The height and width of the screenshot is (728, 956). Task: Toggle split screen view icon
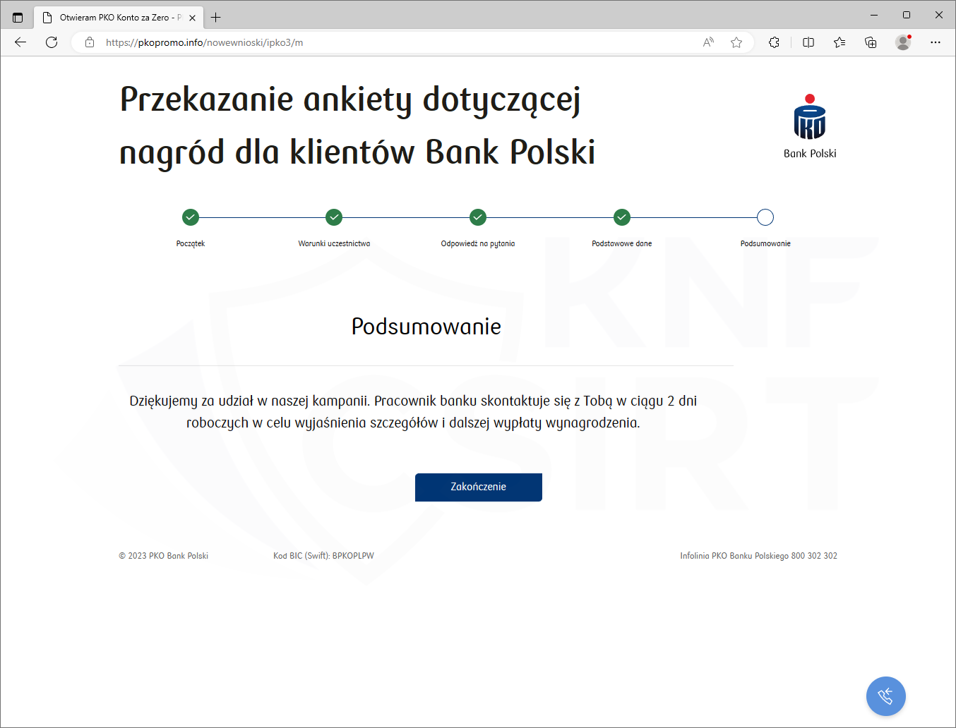[808, 42]
